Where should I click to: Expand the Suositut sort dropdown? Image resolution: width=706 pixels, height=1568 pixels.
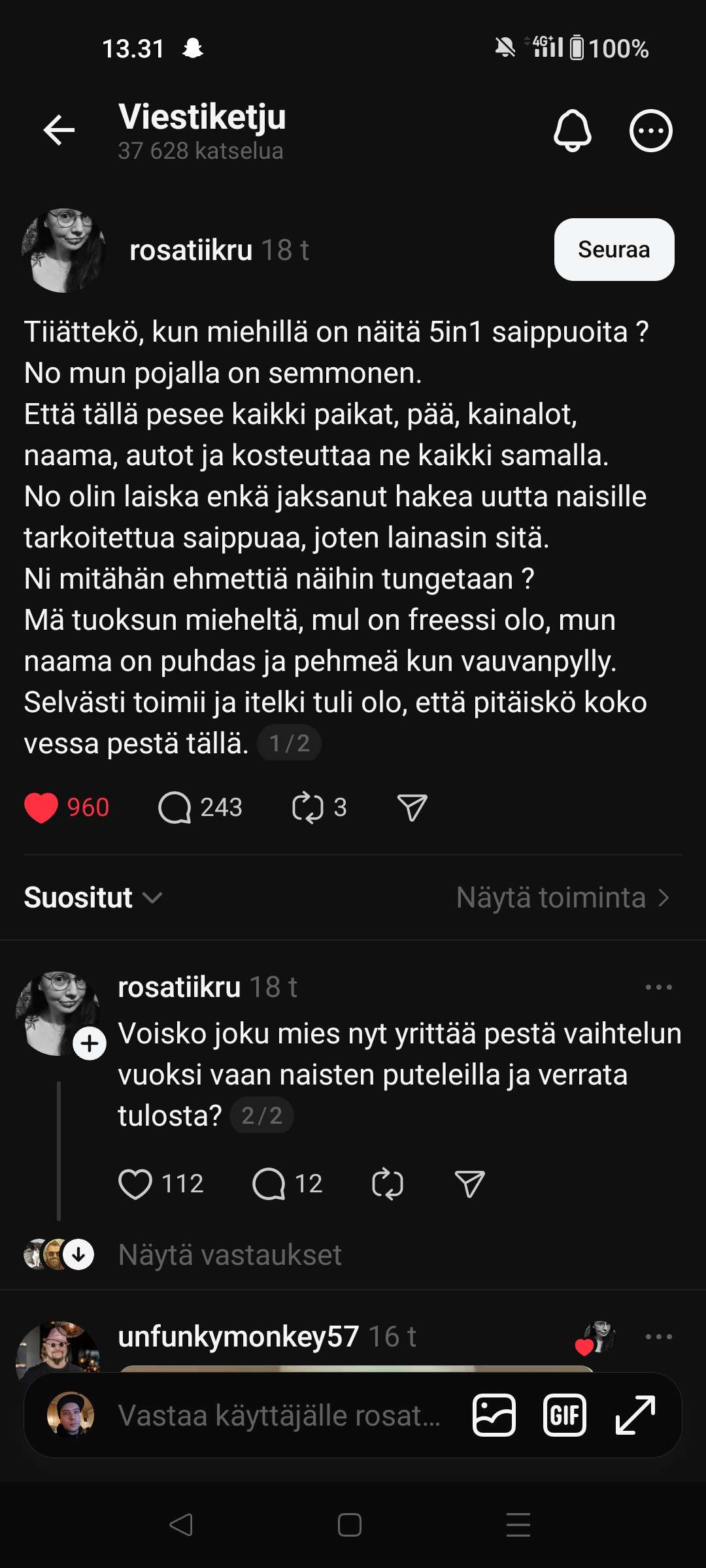coord(93,898)
